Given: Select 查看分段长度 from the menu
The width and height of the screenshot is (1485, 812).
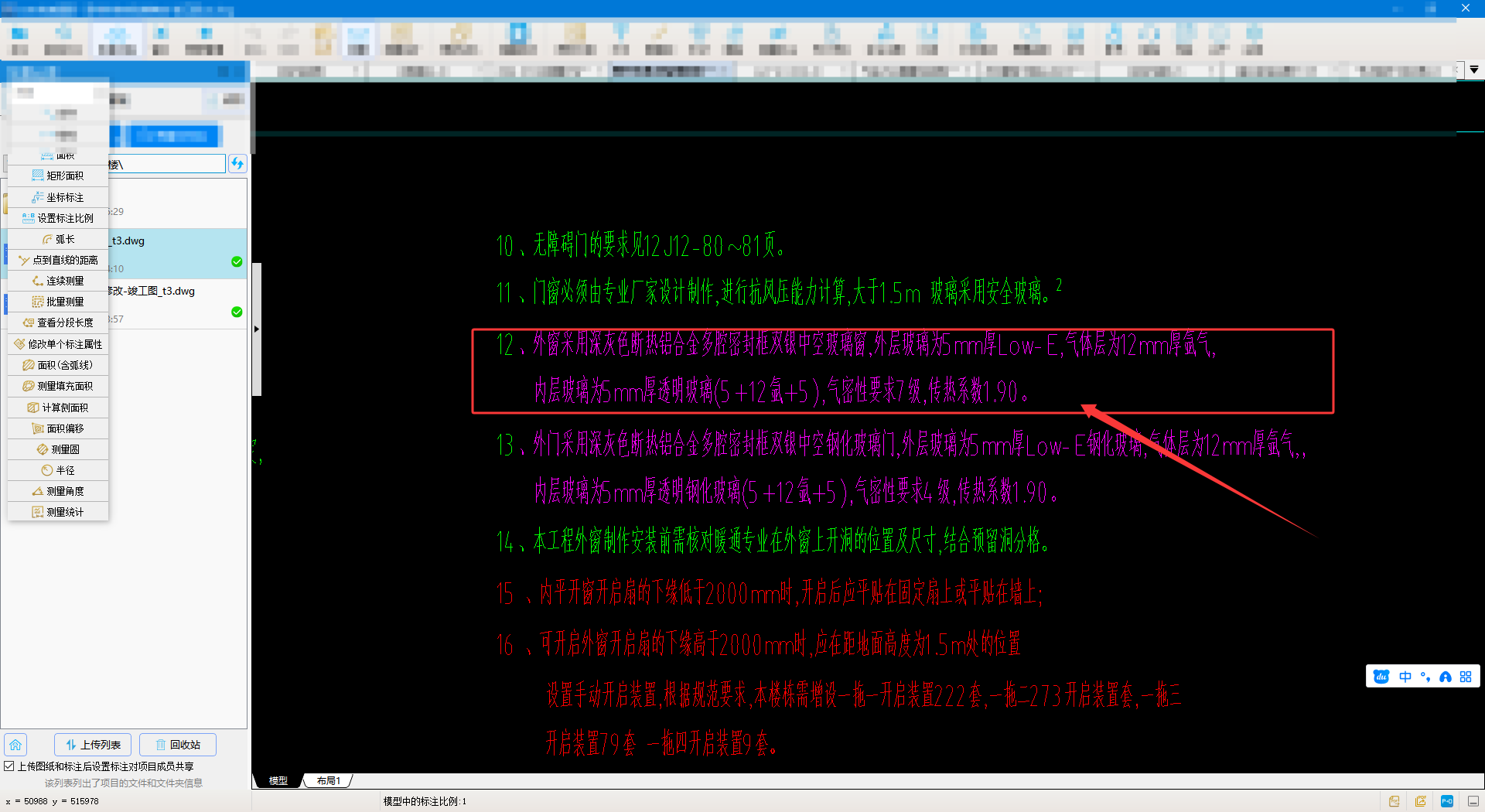Looking at the screenshot, I should tap(58, 322).
